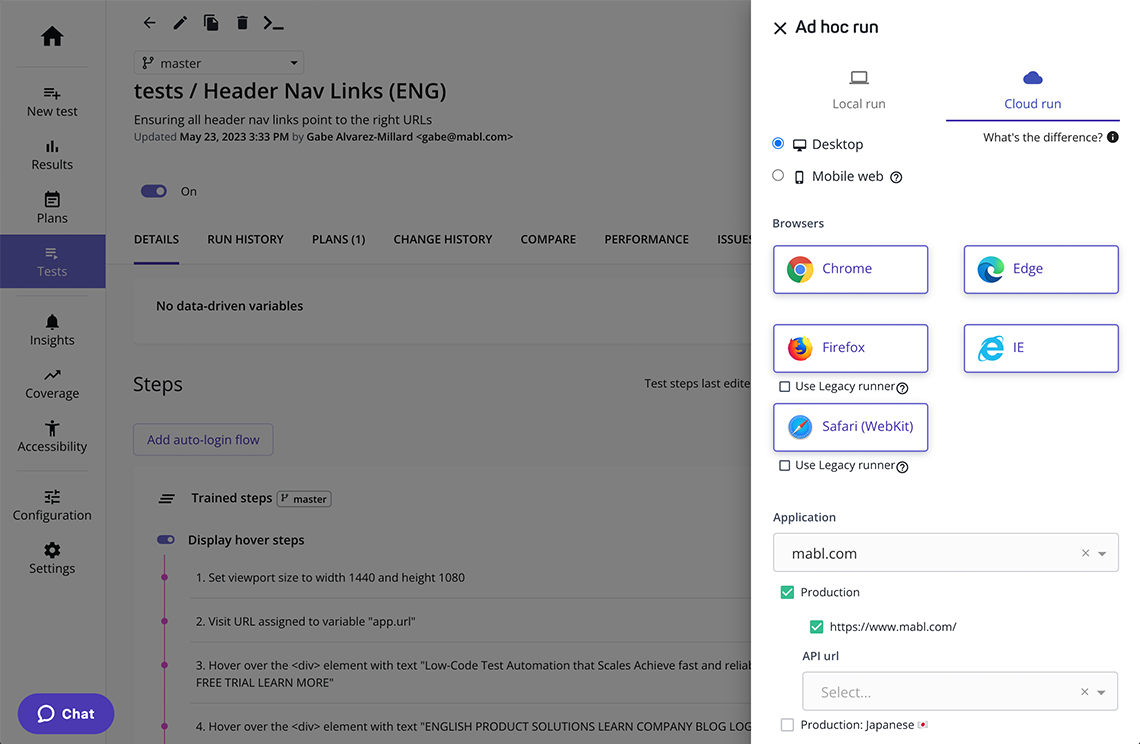Toggle the test On switch off
1140x744 pixels.
[x=153, y=190]
